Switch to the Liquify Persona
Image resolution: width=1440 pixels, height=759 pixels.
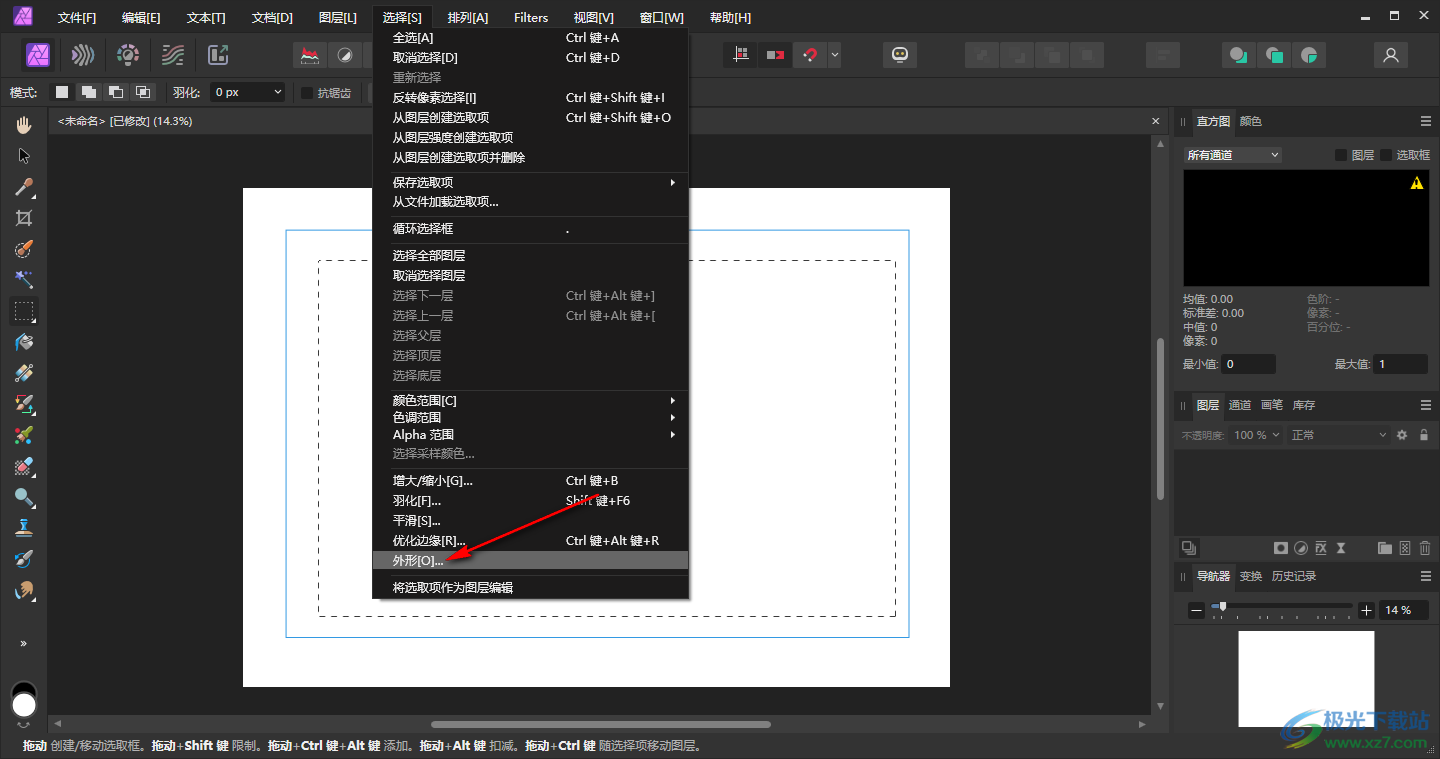click(x=84, y=55)
